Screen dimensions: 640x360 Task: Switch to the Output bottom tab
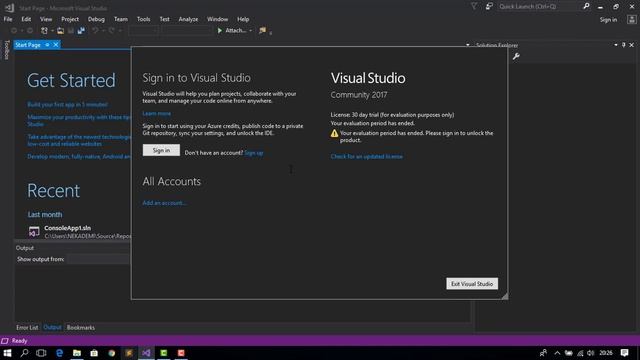52,327
